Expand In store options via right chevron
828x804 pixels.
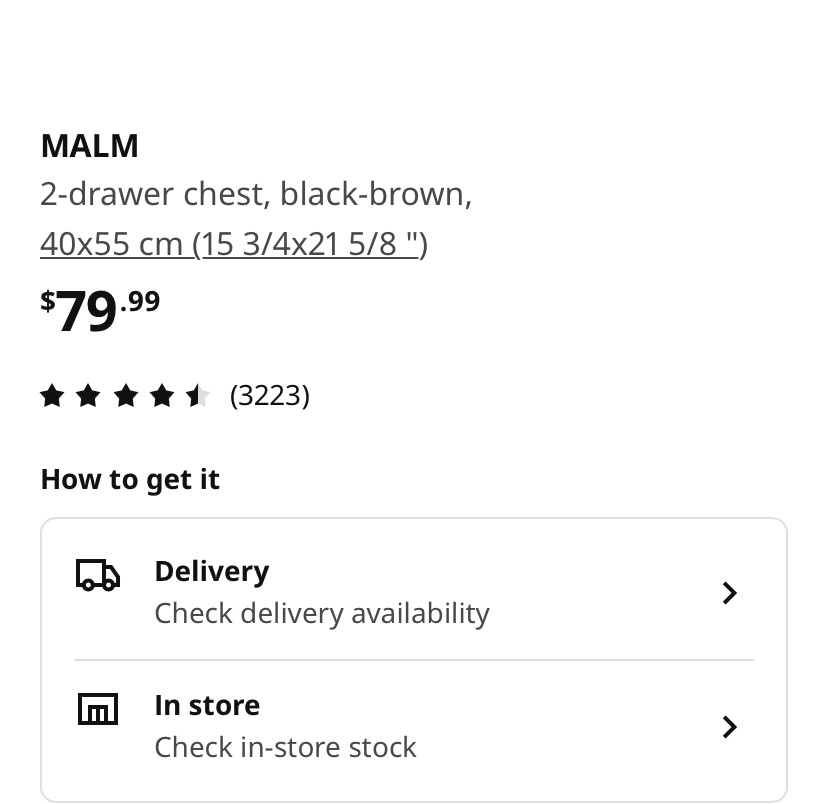pos(730,726)
